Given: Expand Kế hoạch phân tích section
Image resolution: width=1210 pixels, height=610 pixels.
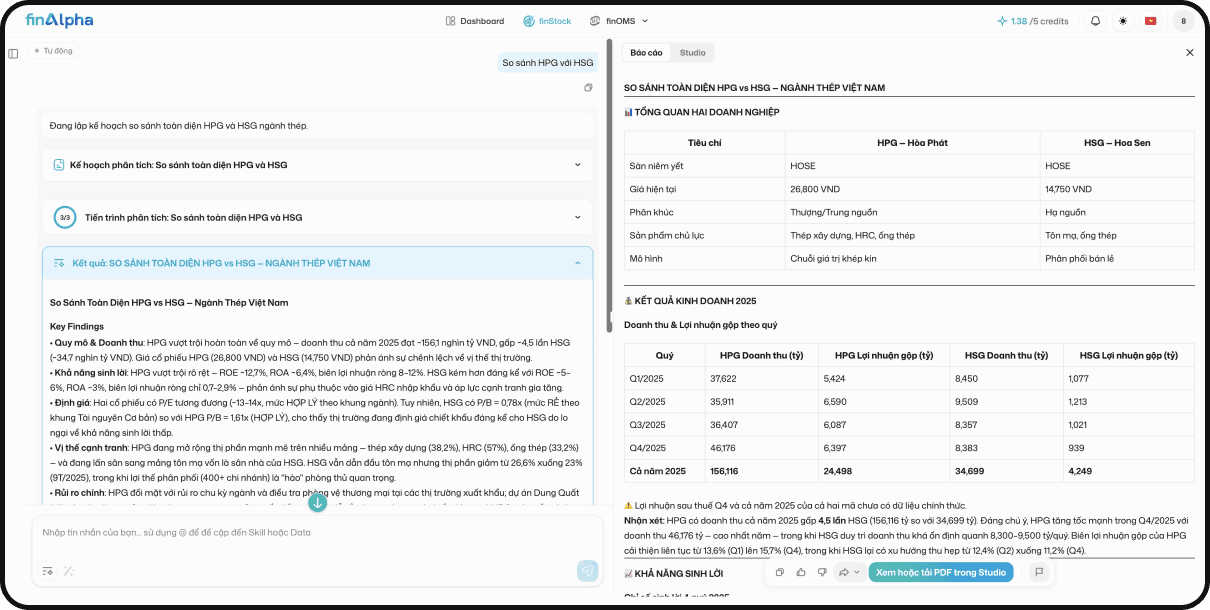Looking at the screenshot, I should [578, 165].
